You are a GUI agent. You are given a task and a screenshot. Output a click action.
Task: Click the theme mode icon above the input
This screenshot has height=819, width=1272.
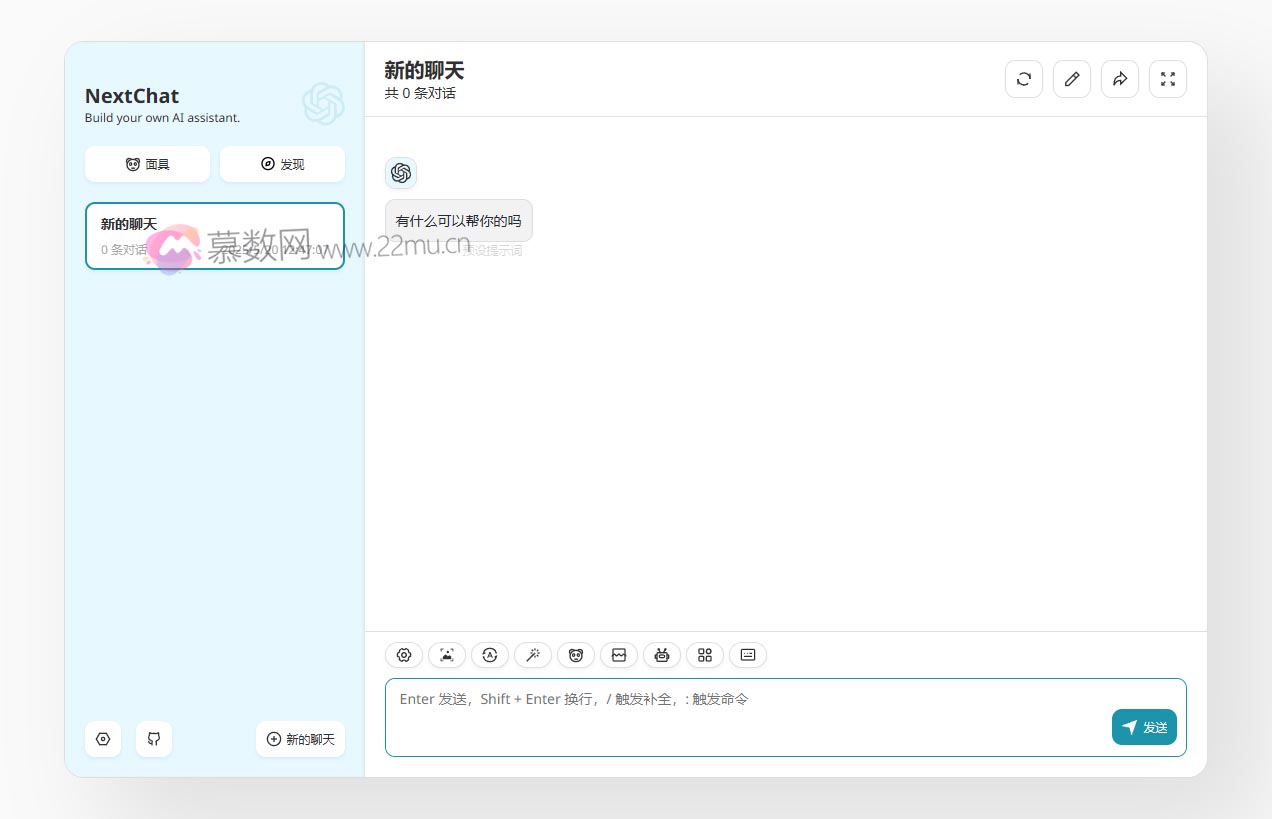490,655
